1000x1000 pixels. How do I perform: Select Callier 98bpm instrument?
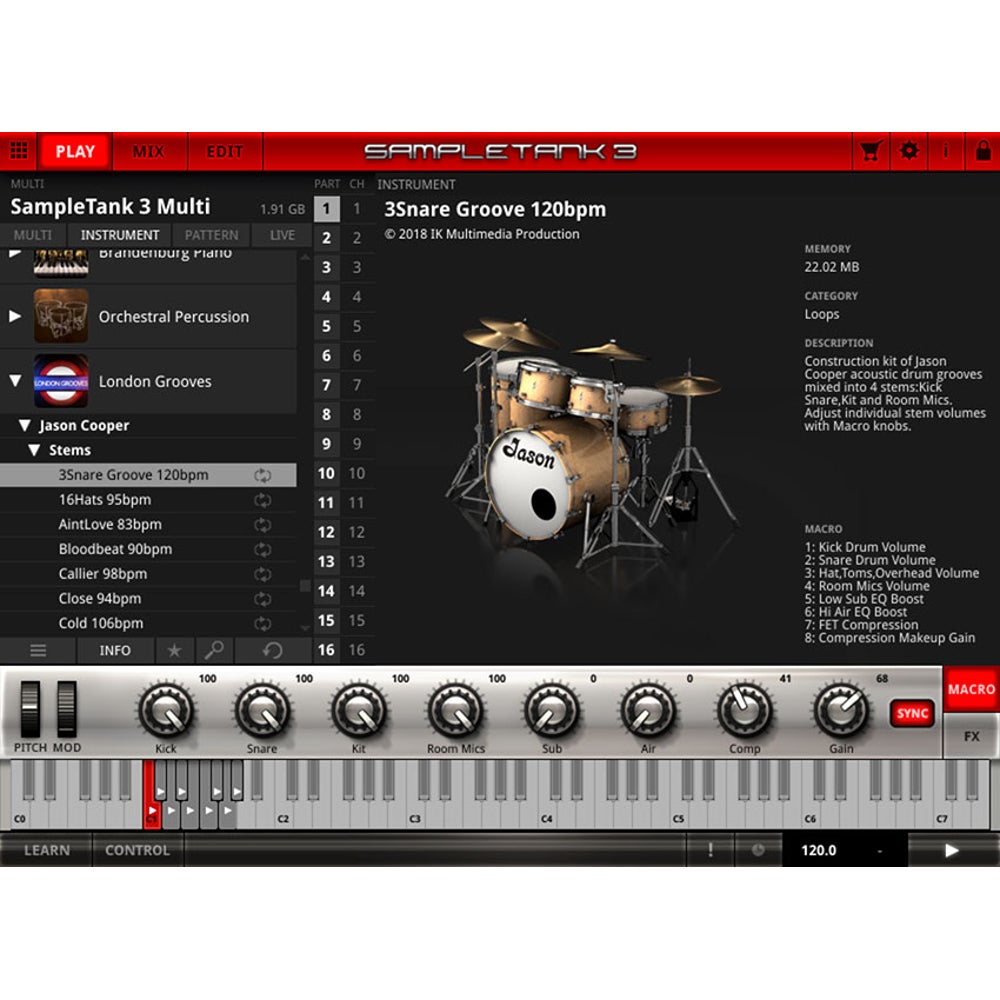point(148,574)
